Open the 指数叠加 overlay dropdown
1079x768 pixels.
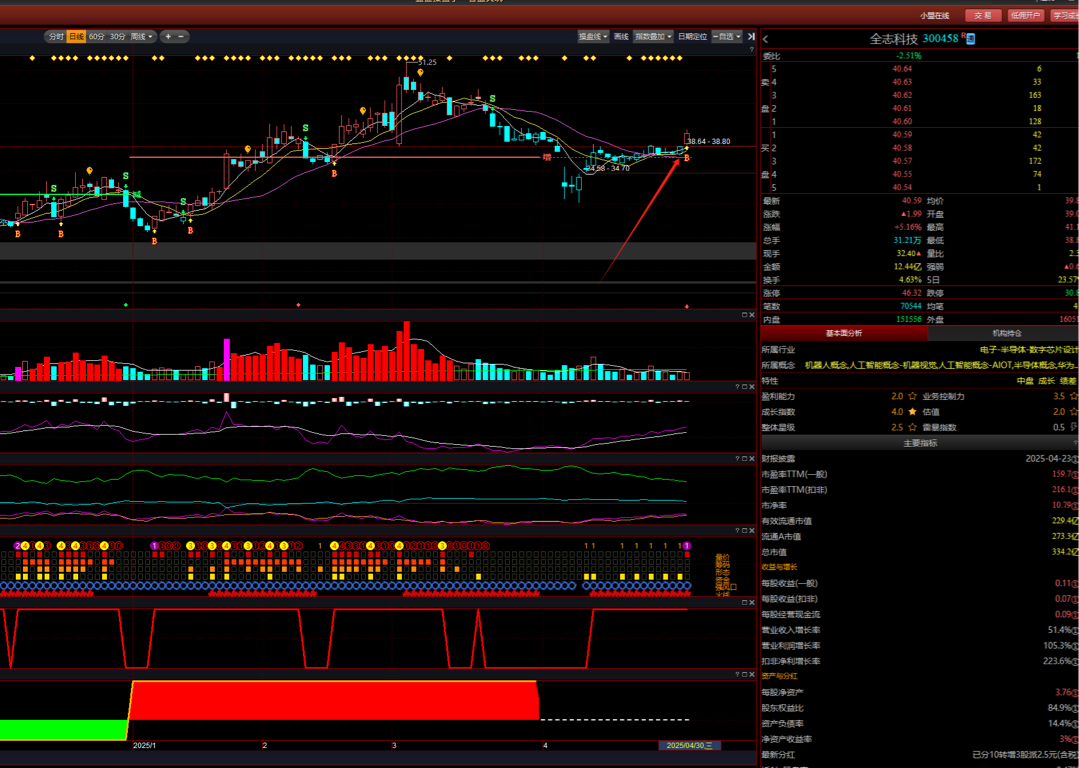(654, 36)
